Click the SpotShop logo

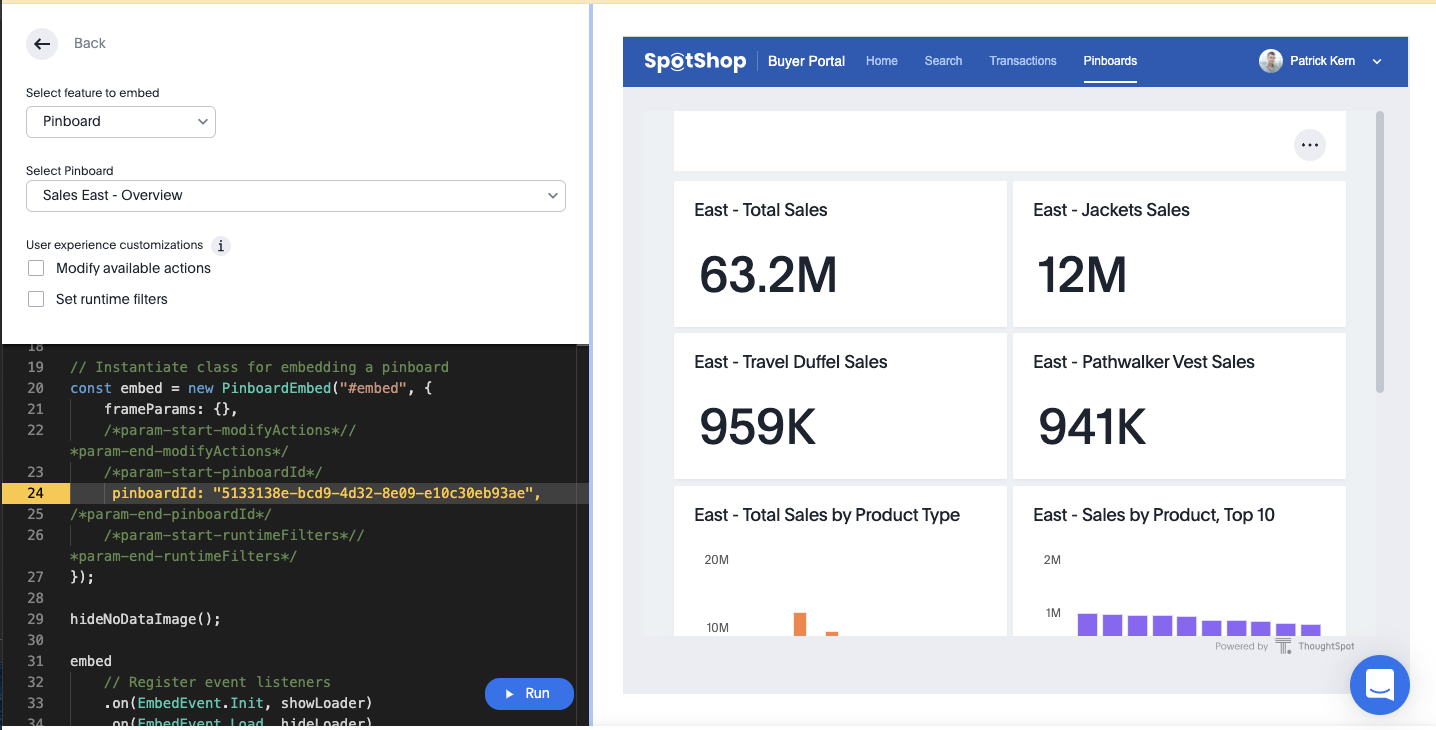click(695, 61)
